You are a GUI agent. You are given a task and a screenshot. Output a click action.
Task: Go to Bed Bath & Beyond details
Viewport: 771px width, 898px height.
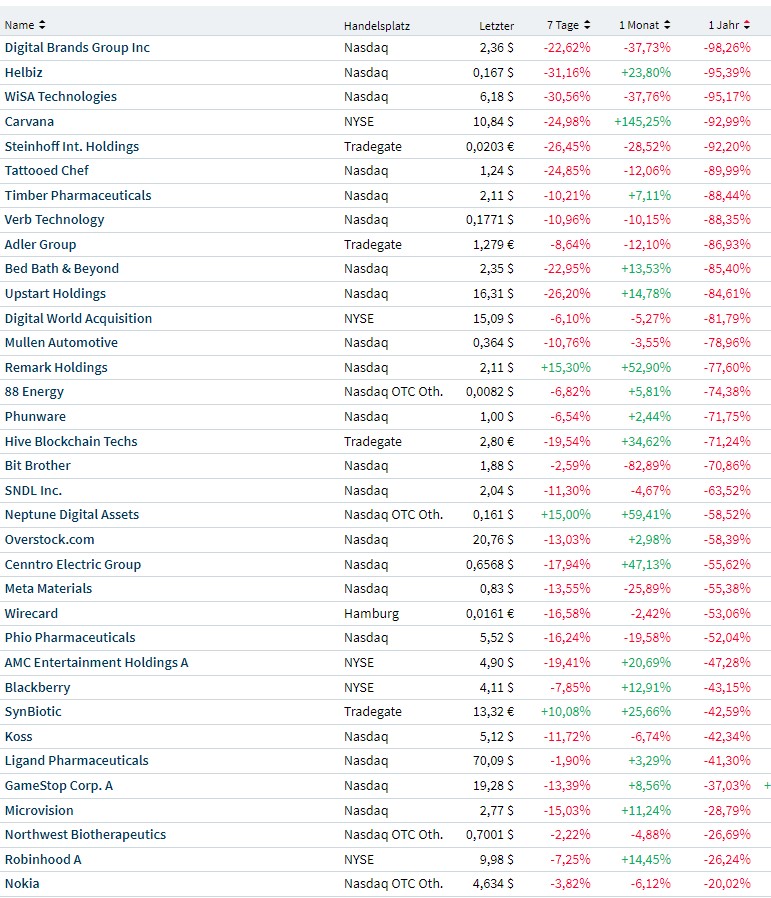pos(62,269)
